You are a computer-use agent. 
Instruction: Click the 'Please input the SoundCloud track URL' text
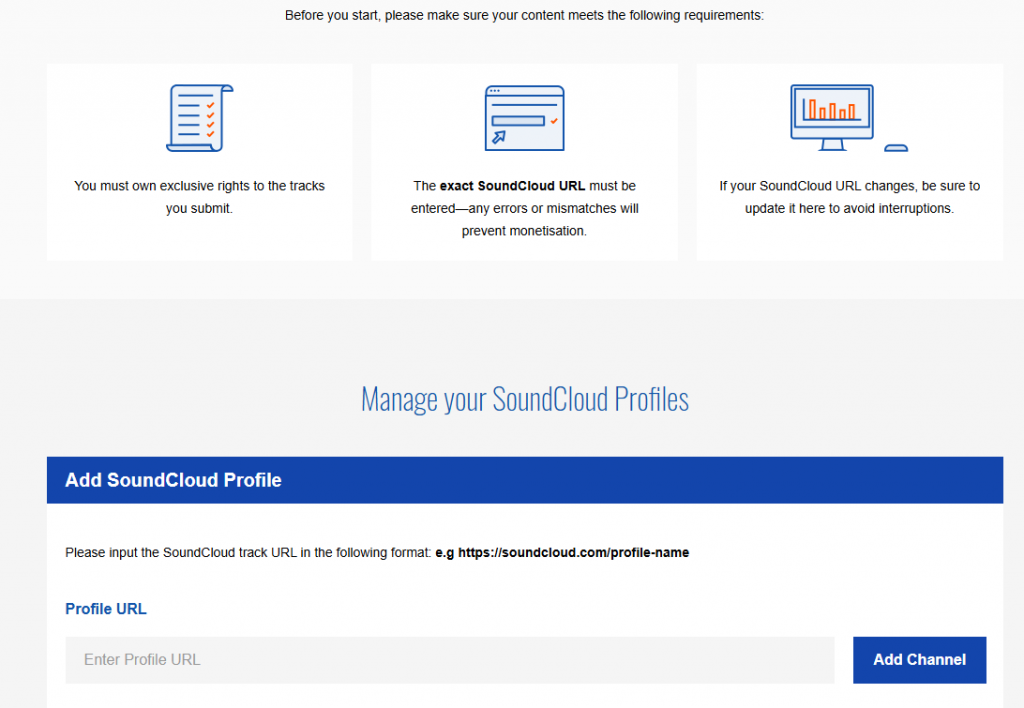248,553
